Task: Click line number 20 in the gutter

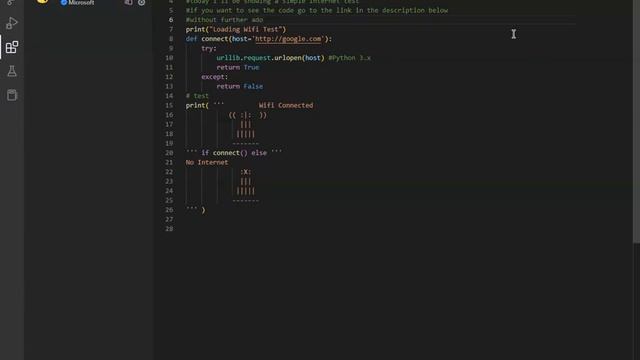Action: (x=169, y=153)
